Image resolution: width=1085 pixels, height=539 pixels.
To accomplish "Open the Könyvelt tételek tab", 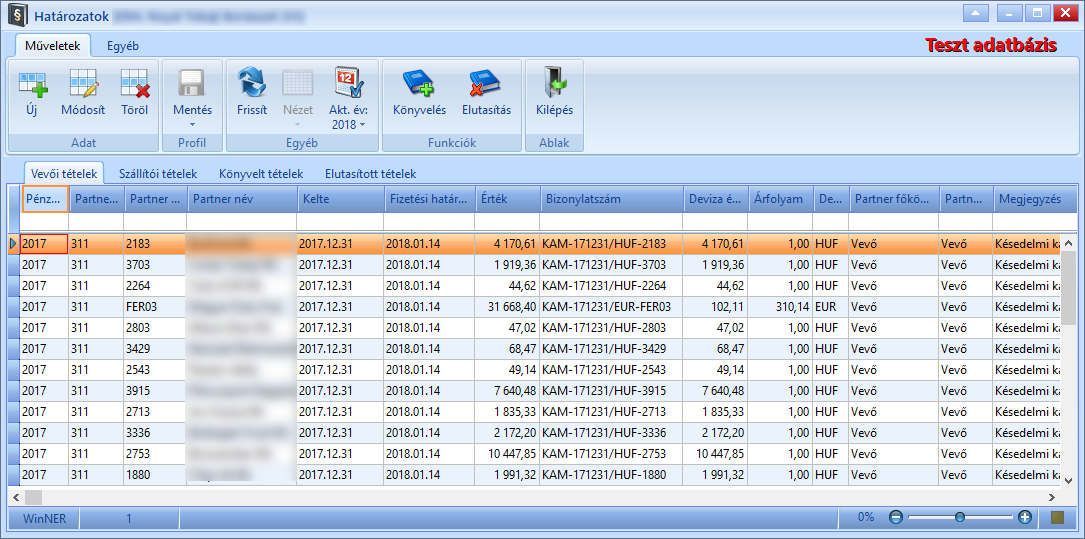I will click(x=262, y=173).
